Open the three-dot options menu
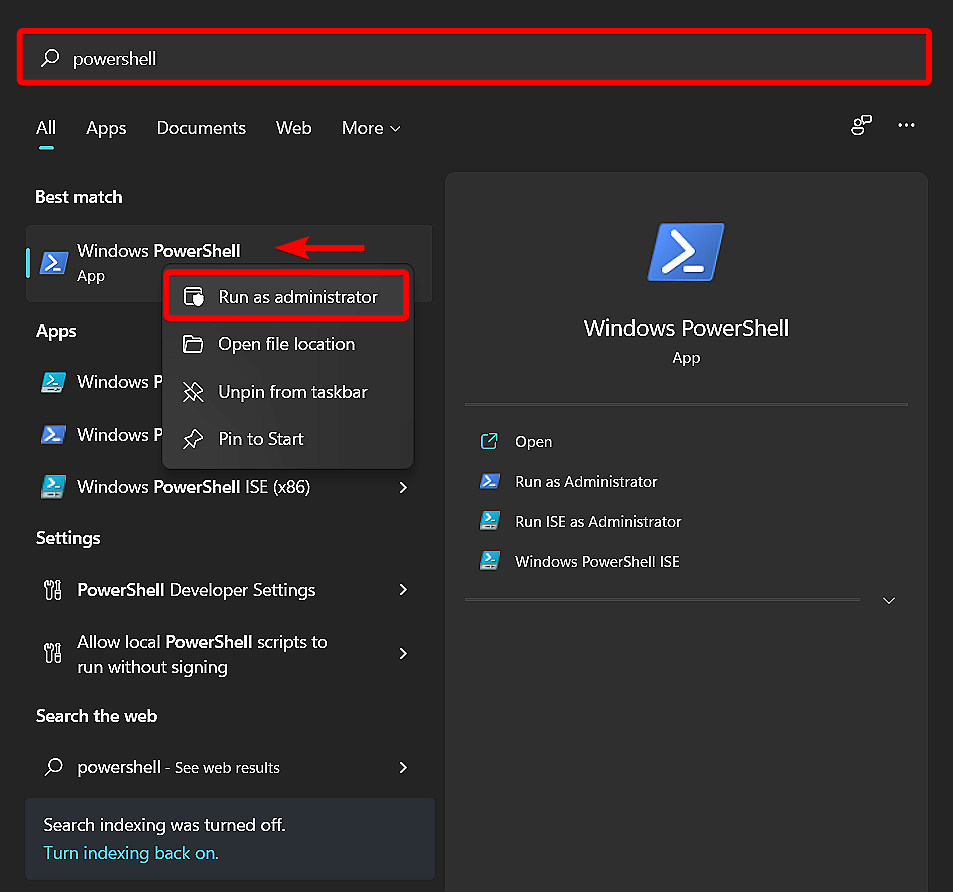The height and width of the screenshot is (892, 953). click(x=906, y=125)
